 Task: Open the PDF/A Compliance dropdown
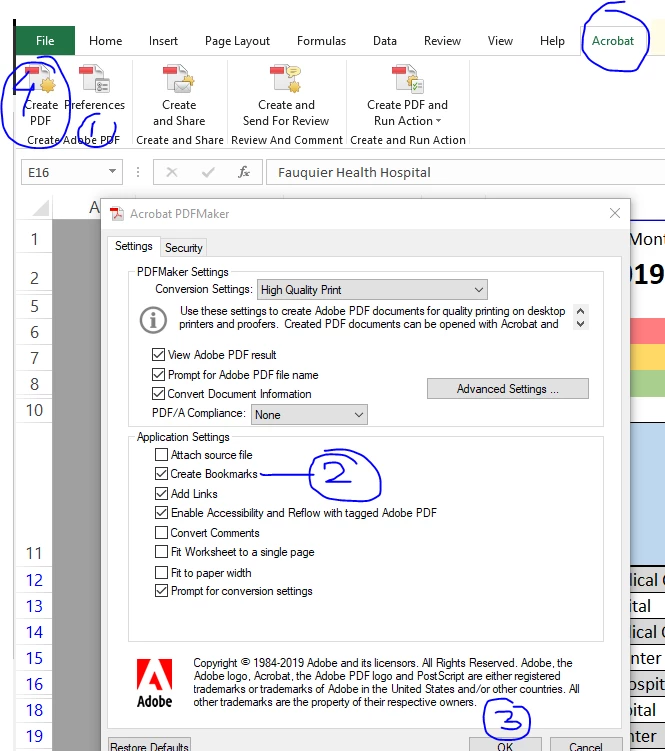pyautogui.click(x=309, y=415)
